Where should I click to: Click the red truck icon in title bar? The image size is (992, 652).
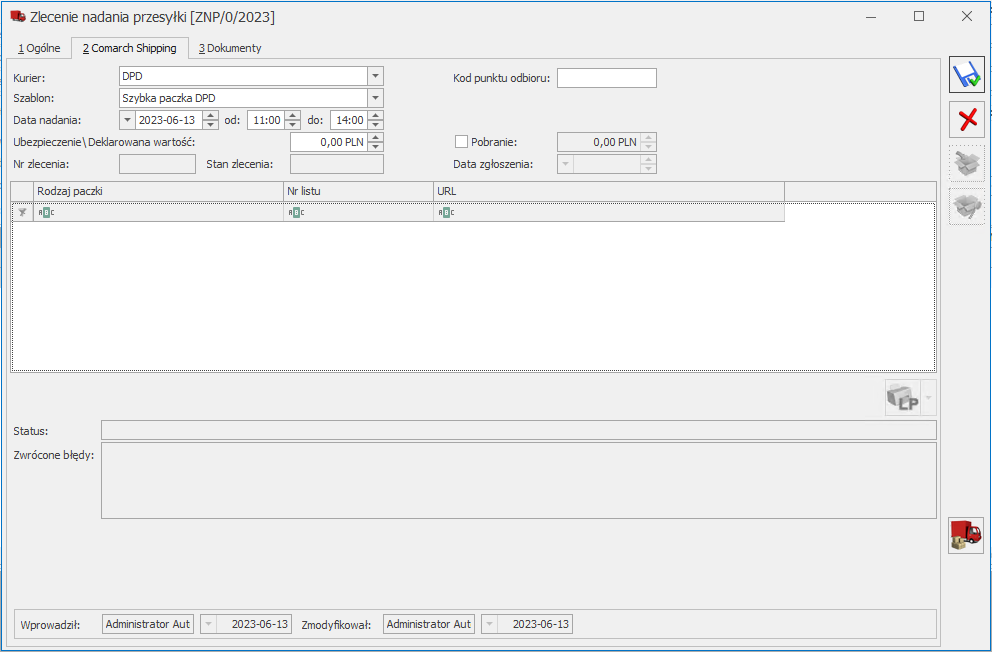click(x=18, y=17)
